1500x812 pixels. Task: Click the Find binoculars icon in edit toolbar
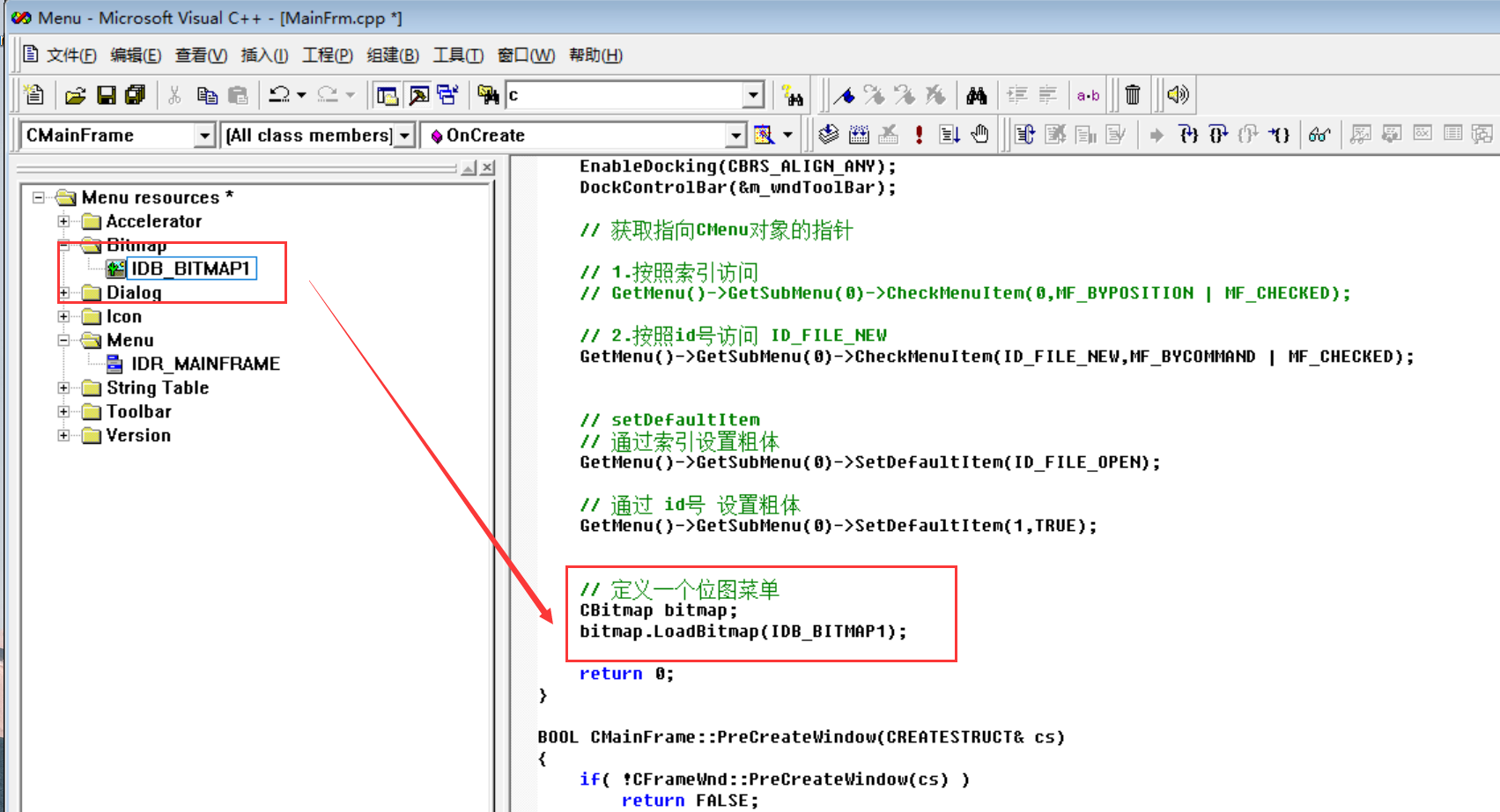[x=976, y=95]
